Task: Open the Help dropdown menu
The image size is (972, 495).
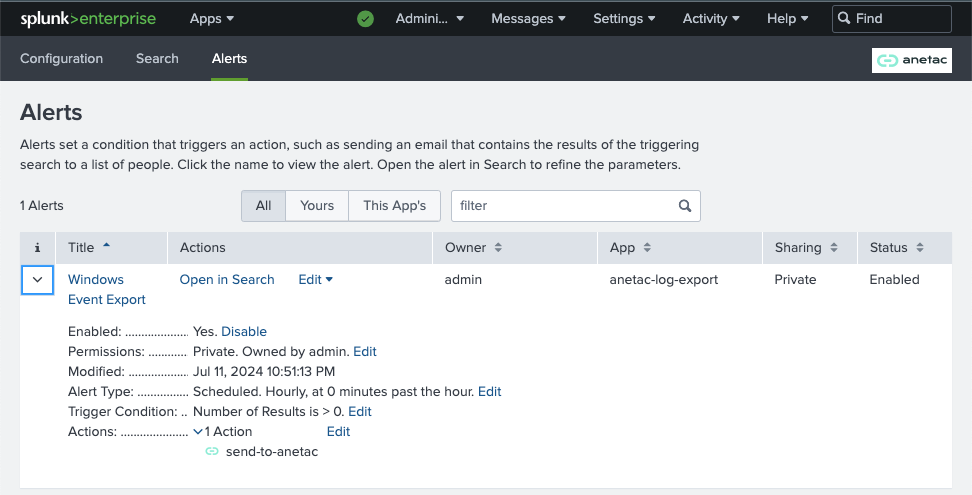Action: point(787,19)
